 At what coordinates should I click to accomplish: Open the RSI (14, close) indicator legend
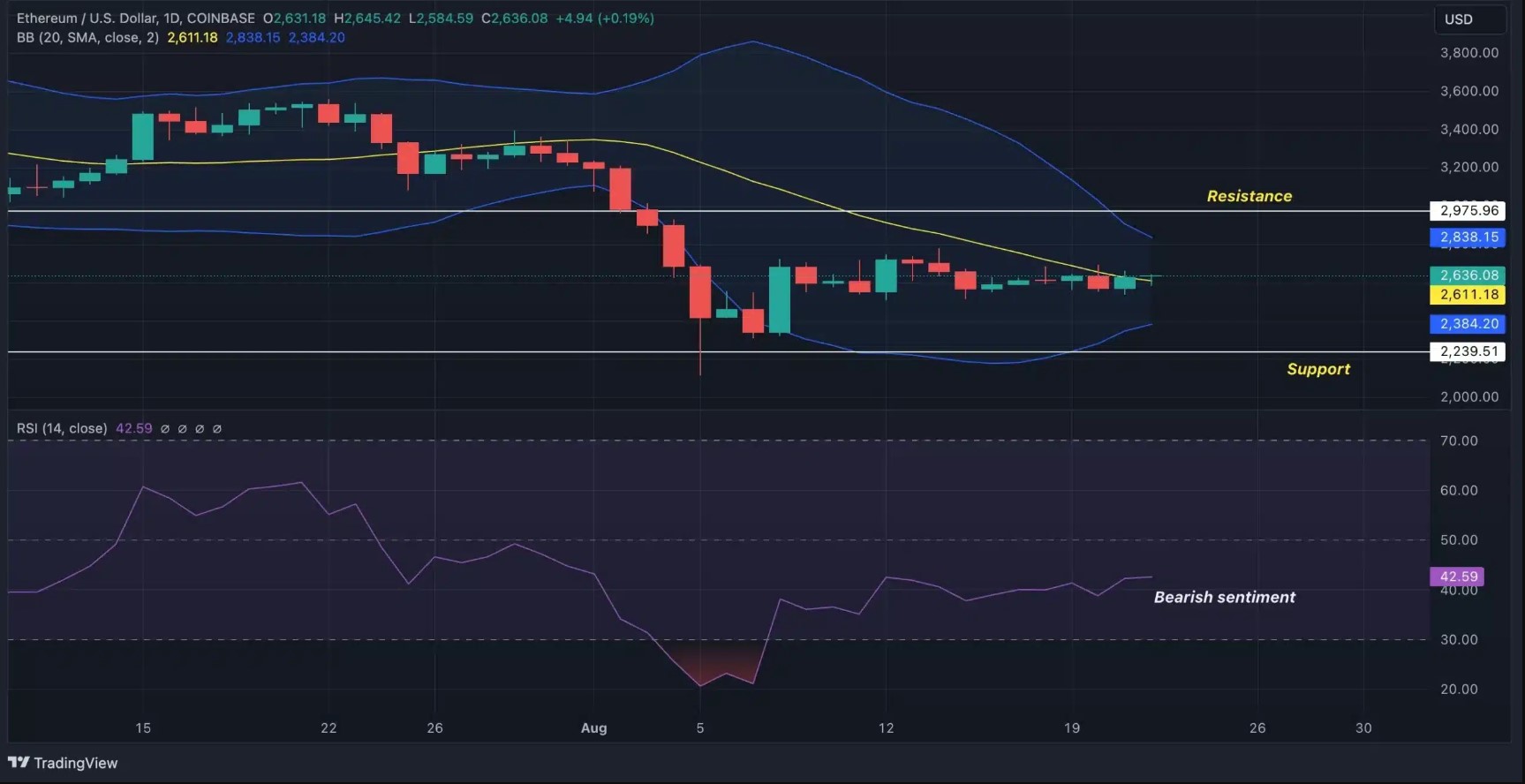(x=62, y=428)
